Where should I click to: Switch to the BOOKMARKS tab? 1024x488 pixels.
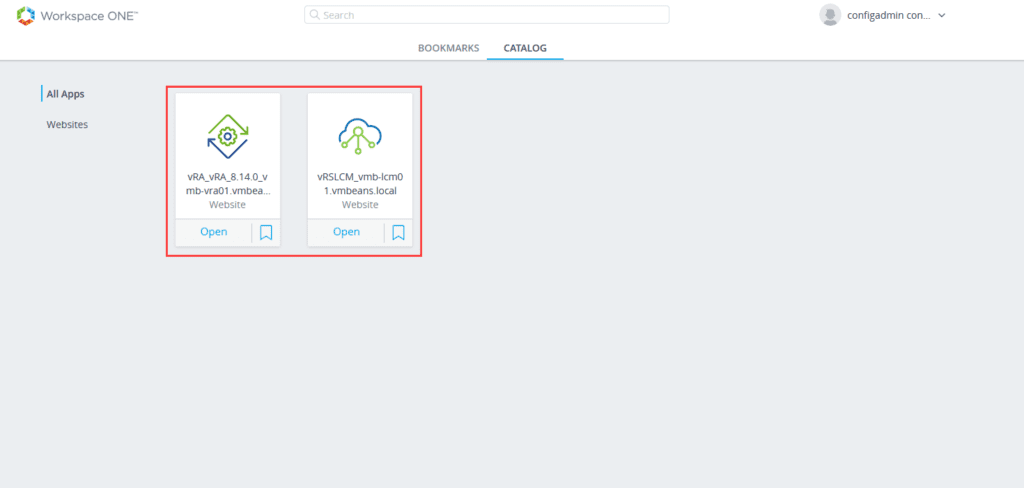(449, 48)
